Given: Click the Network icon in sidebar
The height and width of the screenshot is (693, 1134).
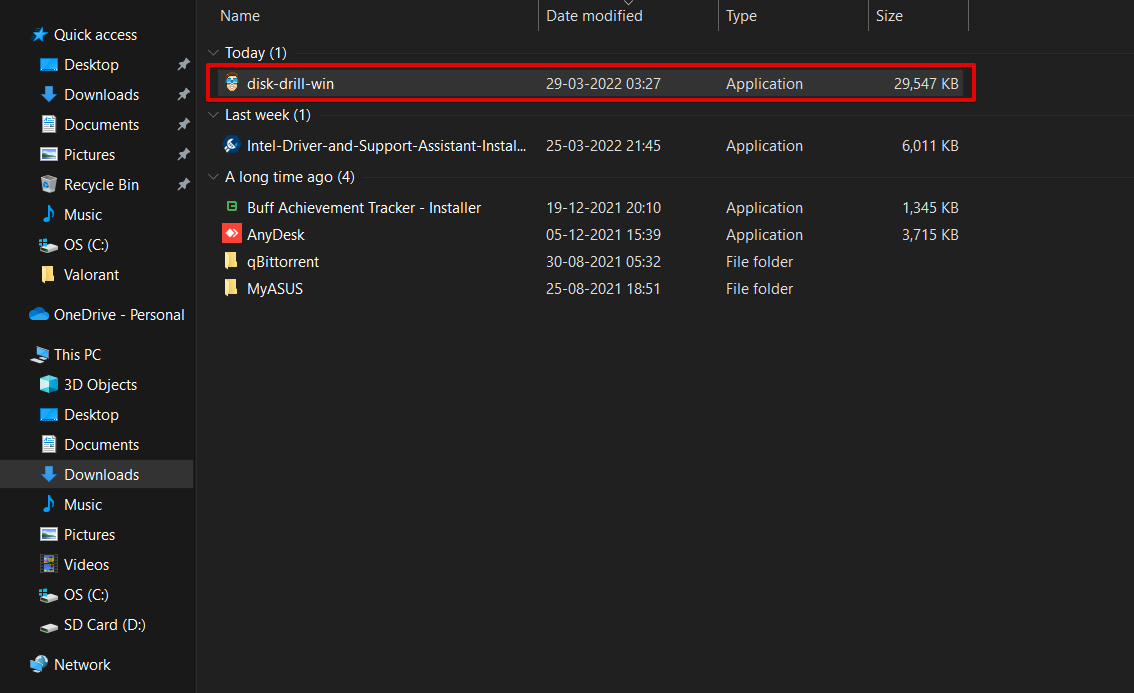Looking at the screenshot, I should 39,664.
